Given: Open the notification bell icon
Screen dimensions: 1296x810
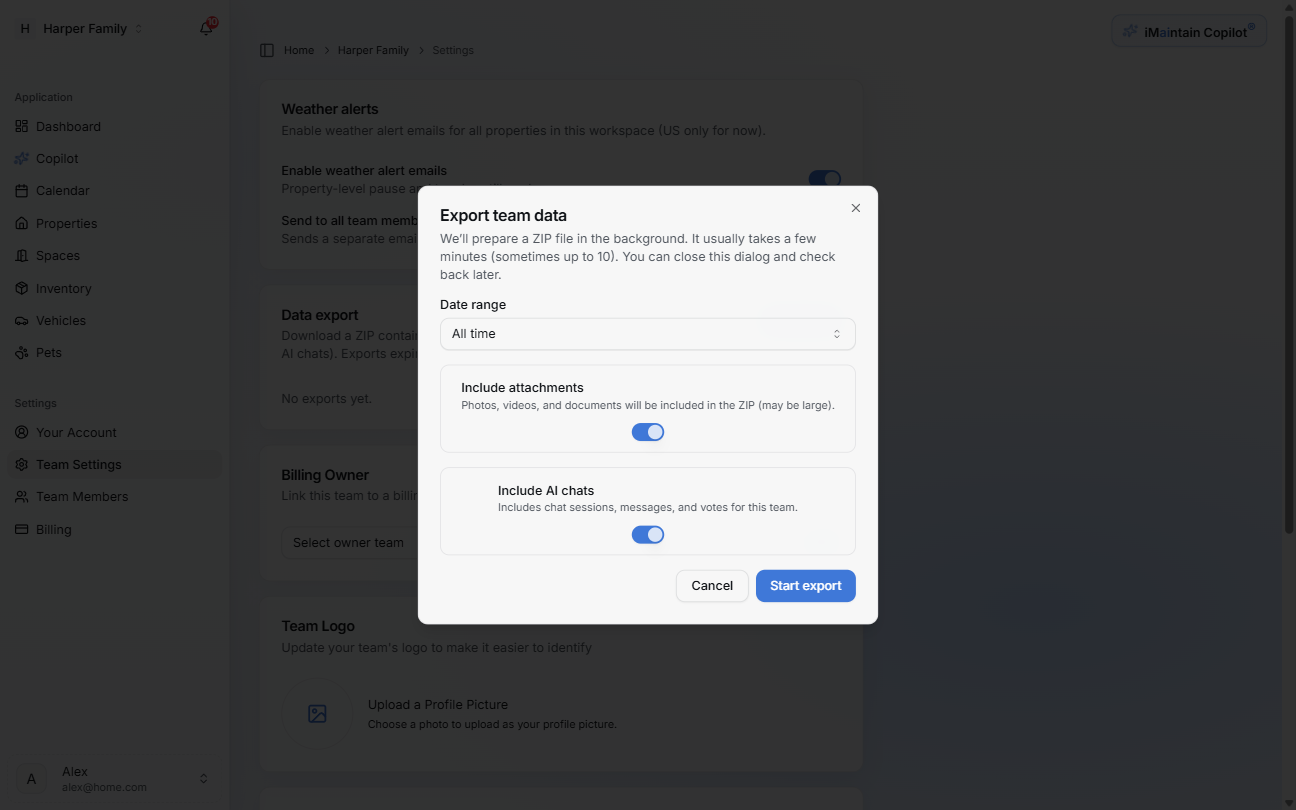Looking at the screenshot, I should coord(205,28).
